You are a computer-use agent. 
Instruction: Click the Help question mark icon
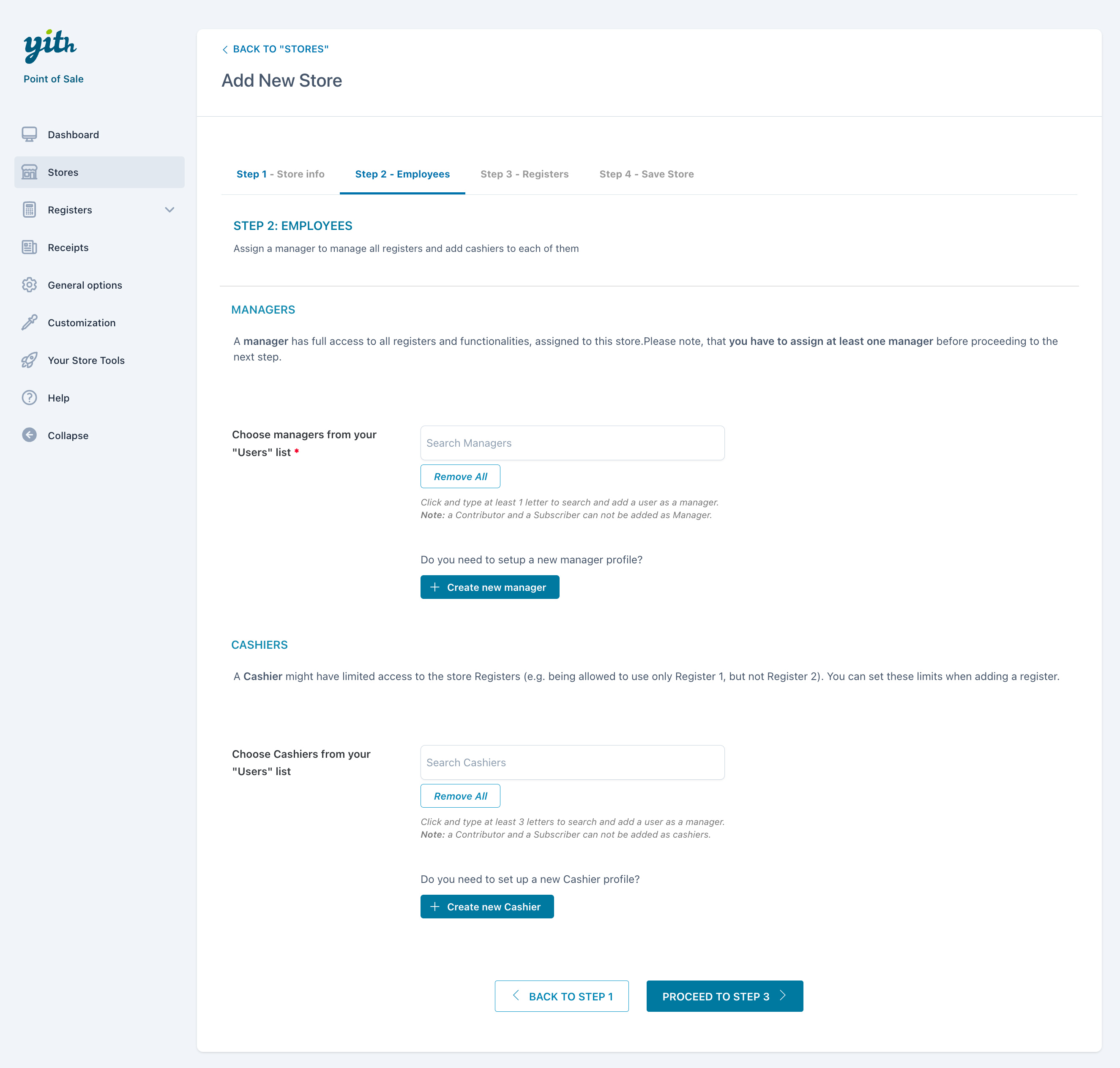(29, 397)
